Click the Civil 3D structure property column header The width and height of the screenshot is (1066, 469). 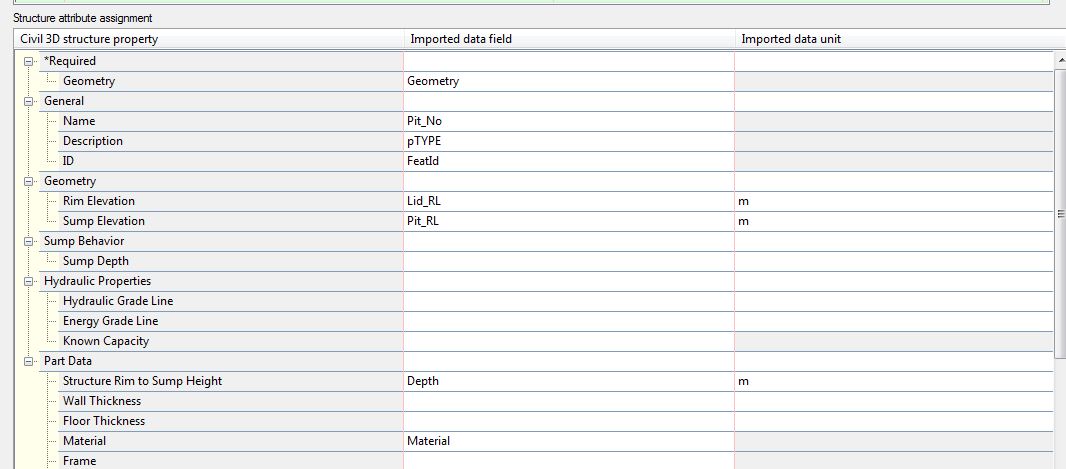coord(209,39)
